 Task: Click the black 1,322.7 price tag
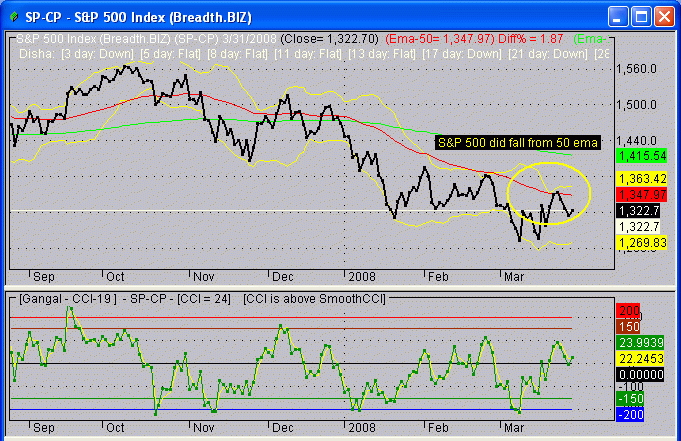pos(638,211)
